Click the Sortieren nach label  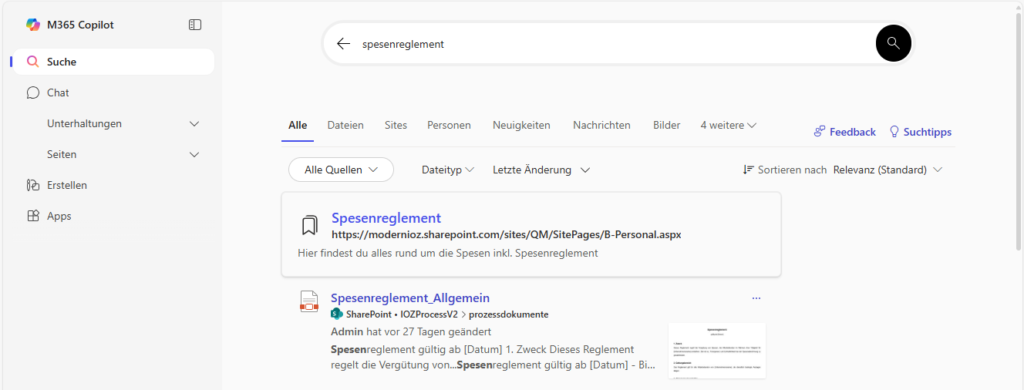(792, 170)
